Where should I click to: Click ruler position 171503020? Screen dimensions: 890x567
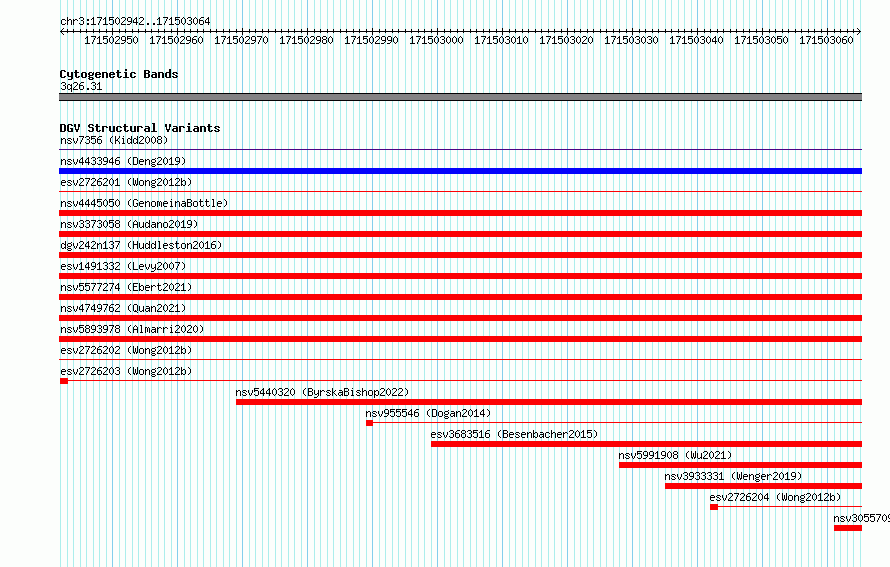[566, 40]
